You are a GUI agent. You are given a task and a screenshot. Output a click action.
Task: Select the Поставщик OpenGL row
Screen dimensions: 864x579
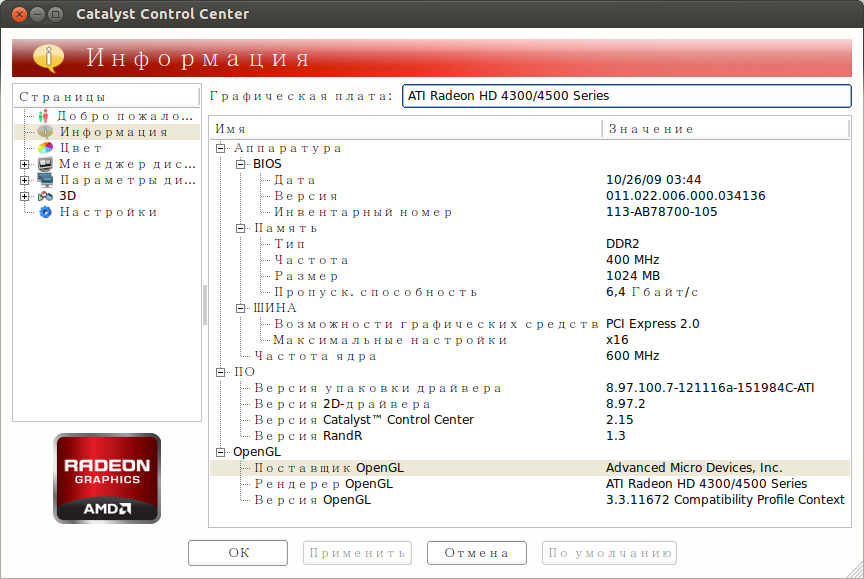point(530,468)
